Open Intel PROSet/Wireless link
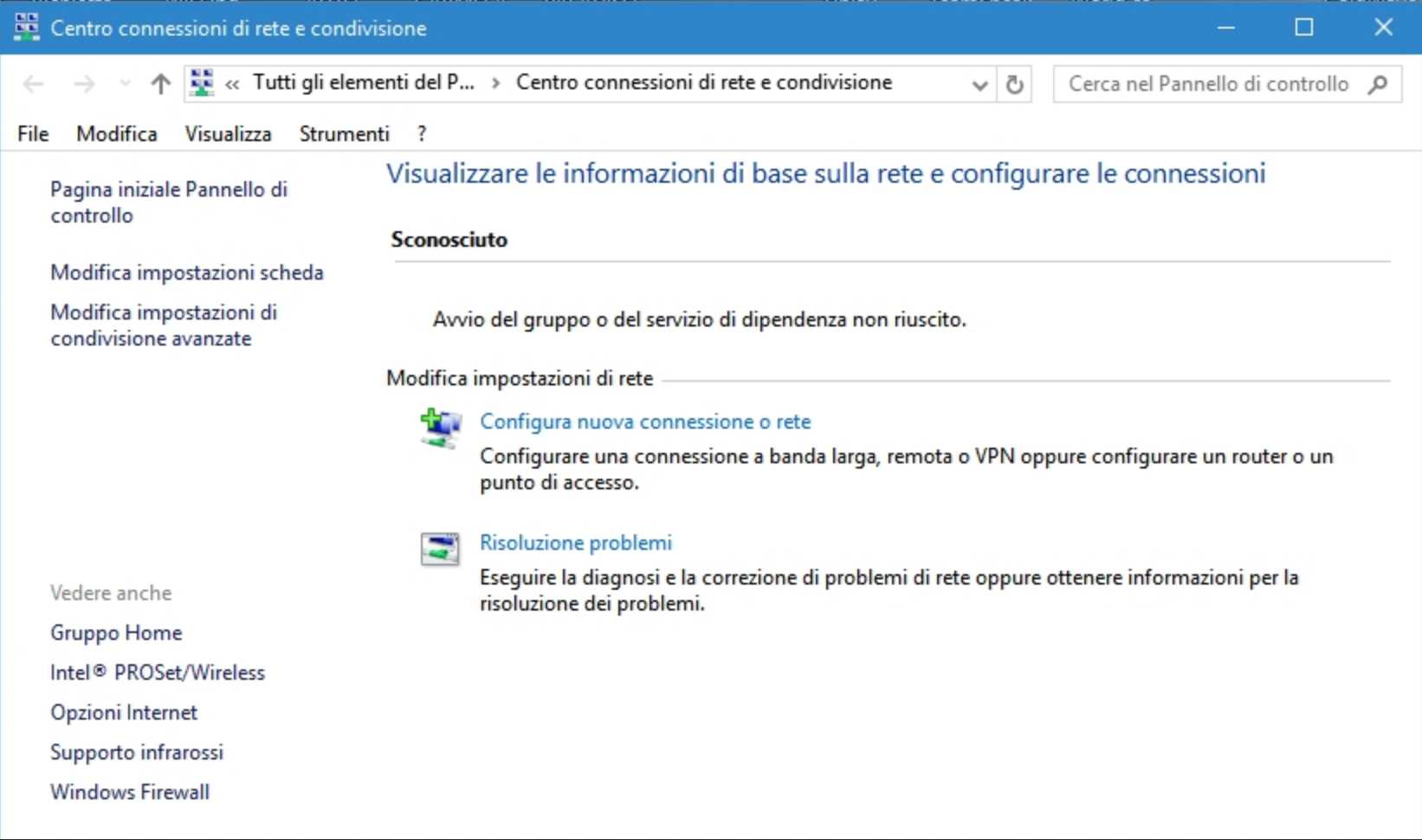 (158, 673)
